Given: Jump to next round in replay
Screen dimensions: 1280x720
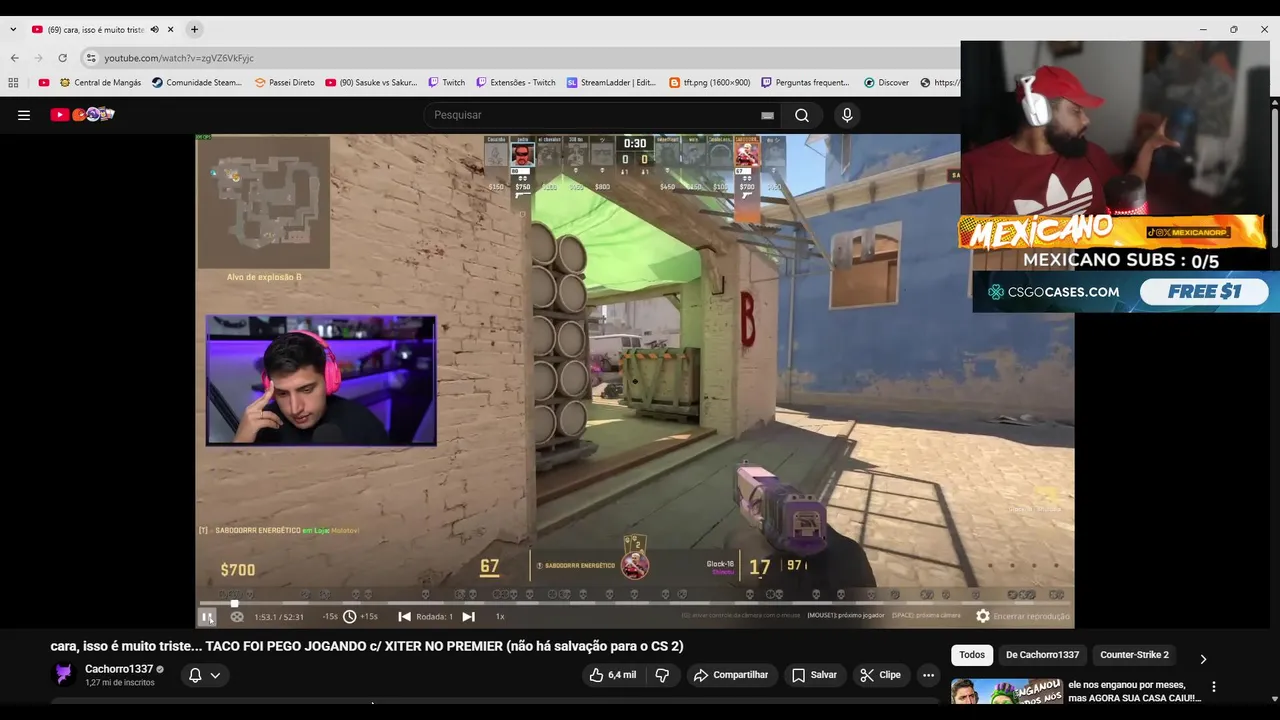Looking at the screenshot, I should (x=468, y=617).
